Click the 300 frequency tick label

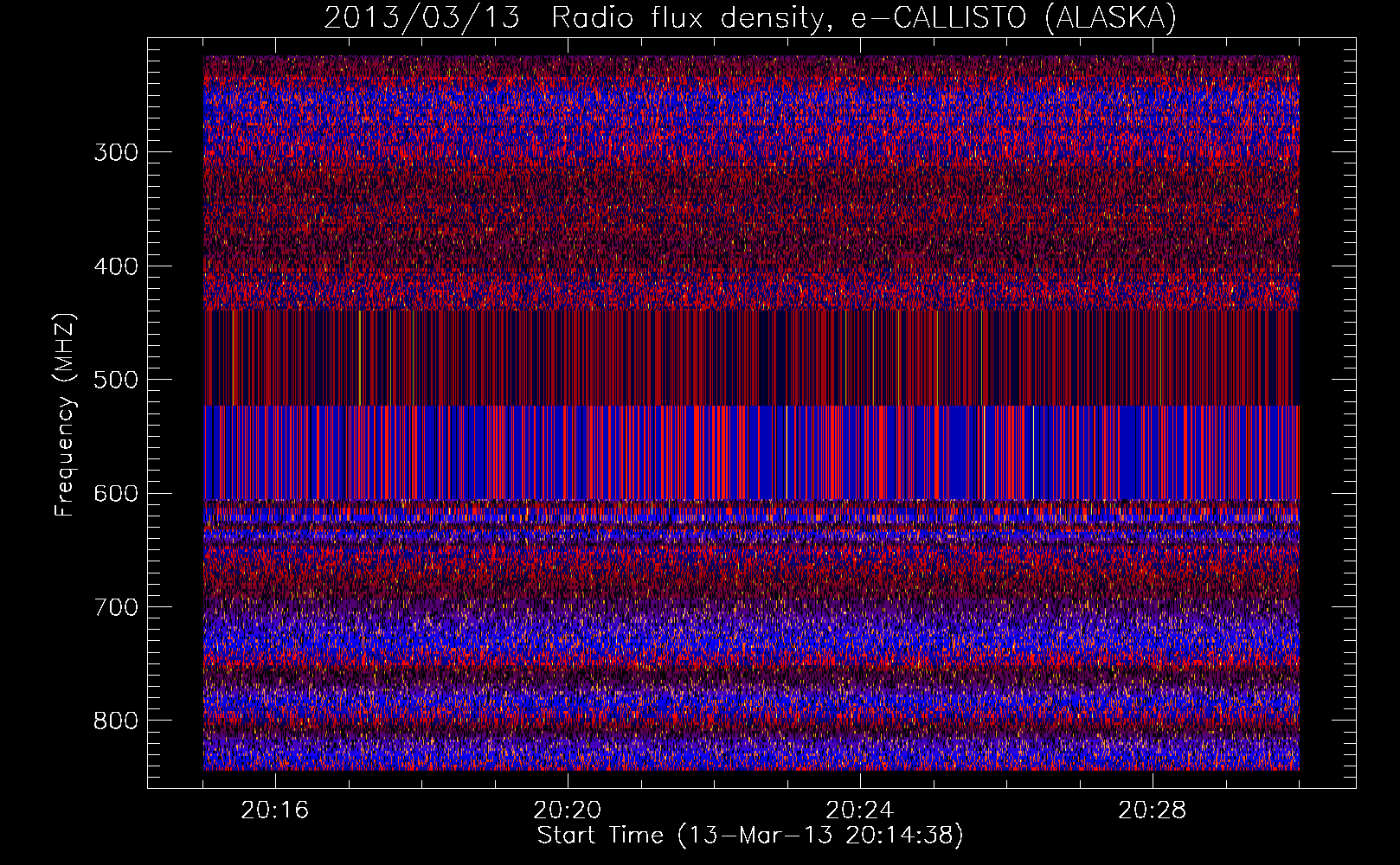[116, 152]
